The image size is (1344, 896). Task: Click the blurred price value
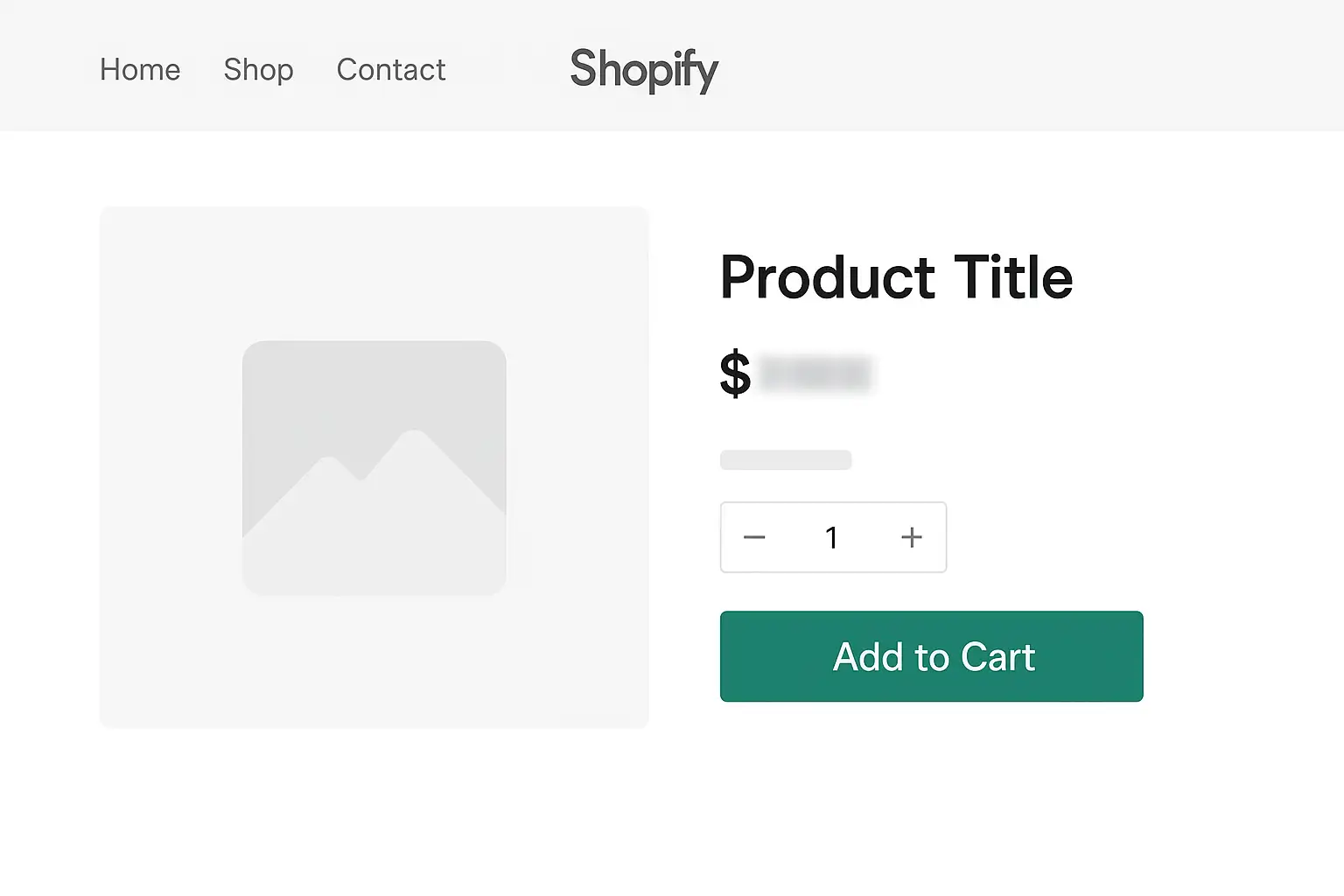(x=818, y=373)
